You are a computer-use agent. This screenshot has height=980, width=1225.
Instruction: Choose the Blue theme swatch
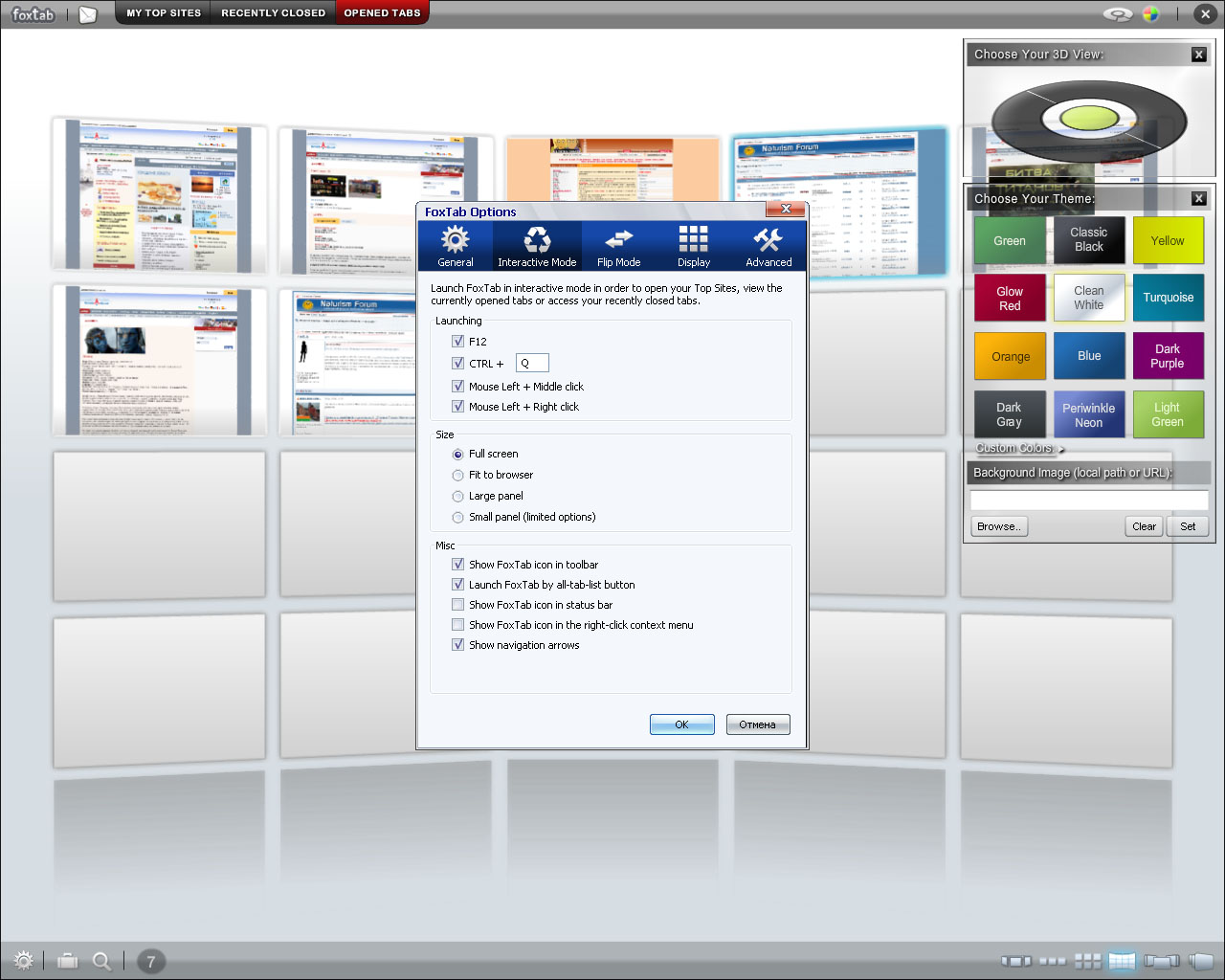coord(1089,356)
